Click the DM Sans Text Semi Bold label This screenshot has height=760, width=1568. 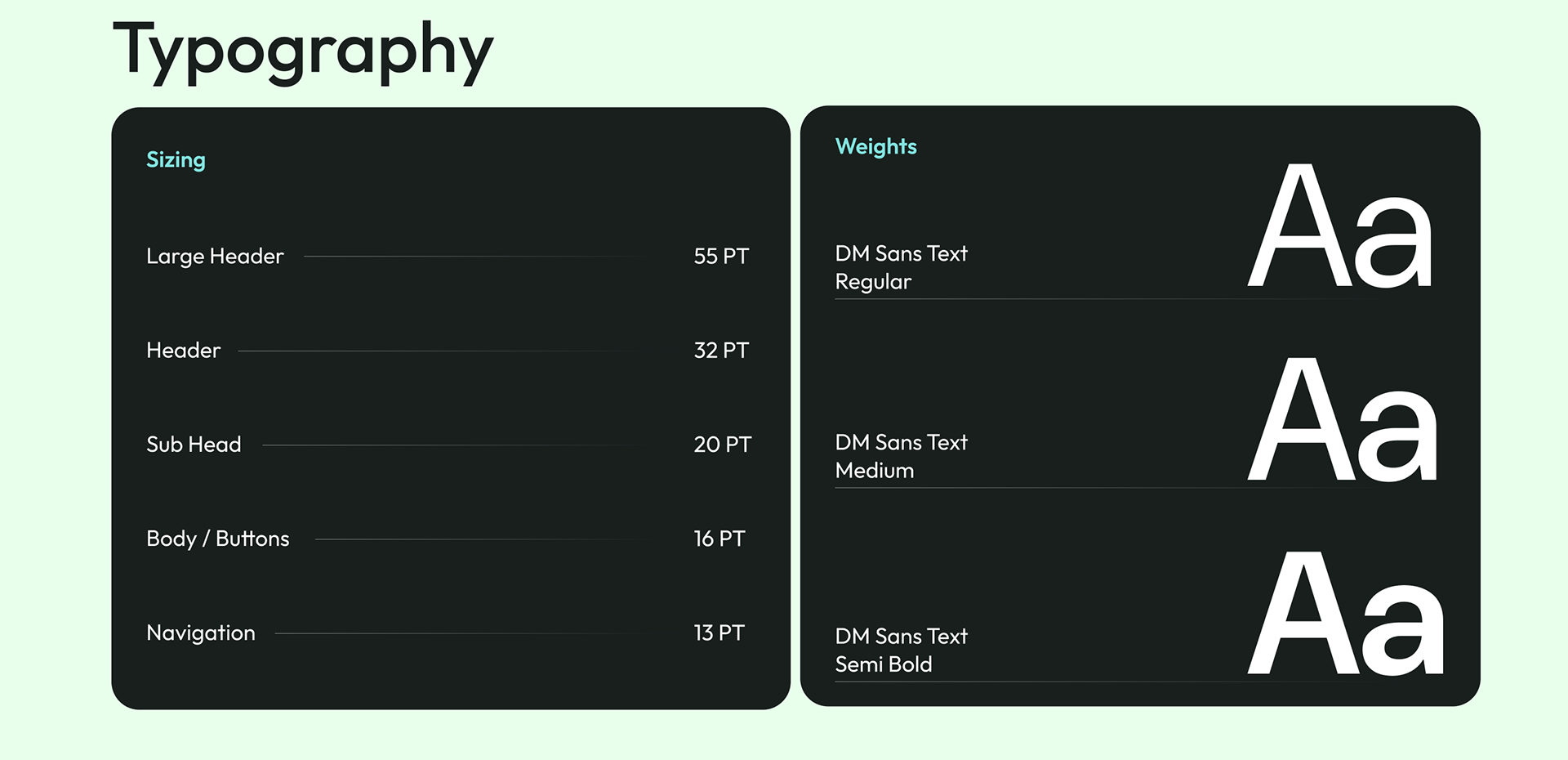[901, 650]
